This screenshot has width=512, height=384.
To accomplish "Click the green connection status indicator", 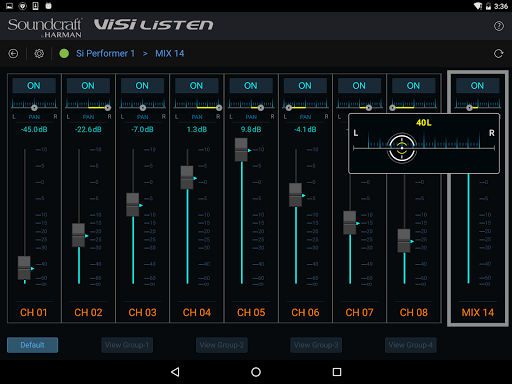I will (64, 53).
